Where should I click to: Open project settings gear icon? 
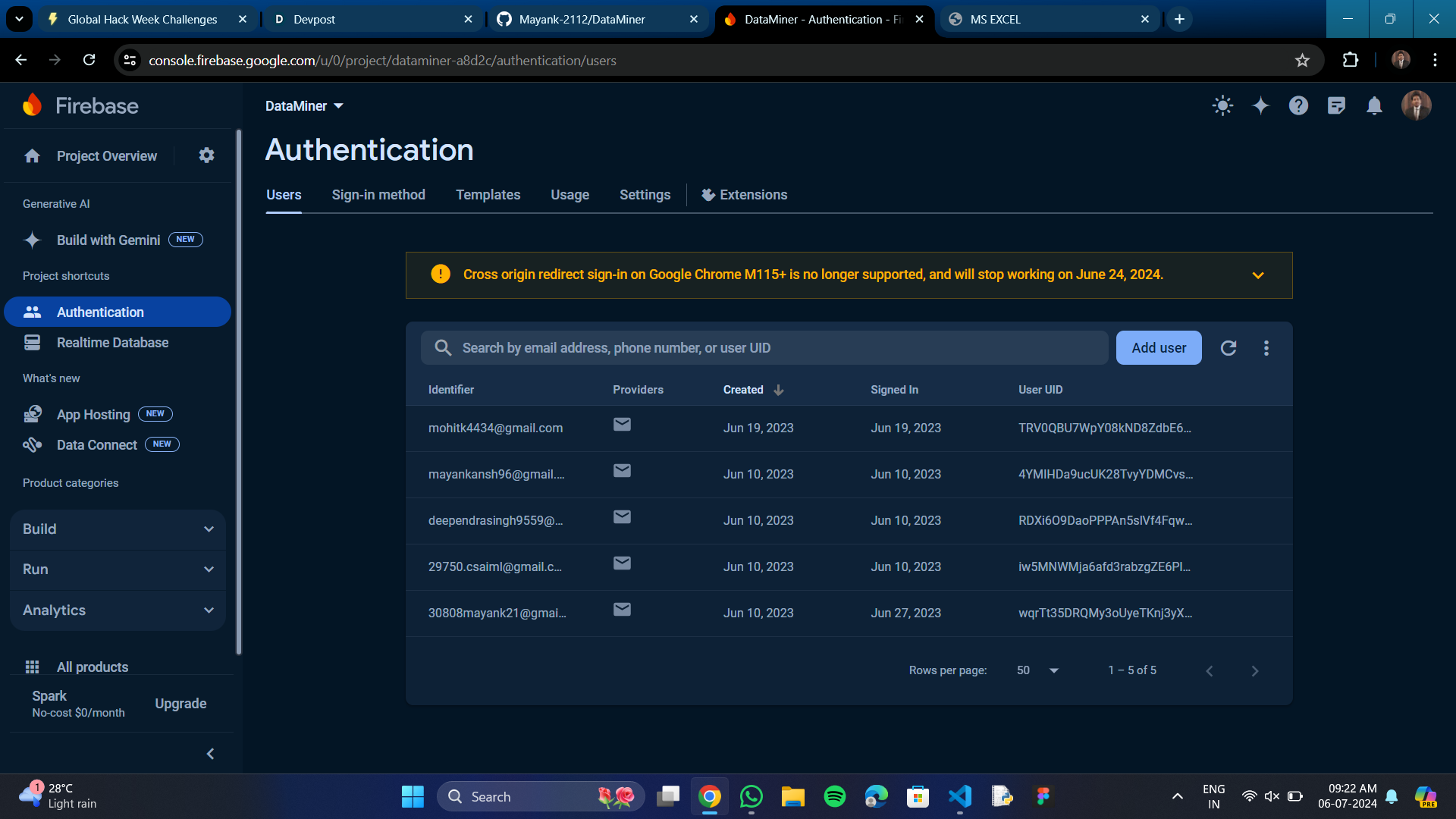pyautogui.click(x=206, y=155)
